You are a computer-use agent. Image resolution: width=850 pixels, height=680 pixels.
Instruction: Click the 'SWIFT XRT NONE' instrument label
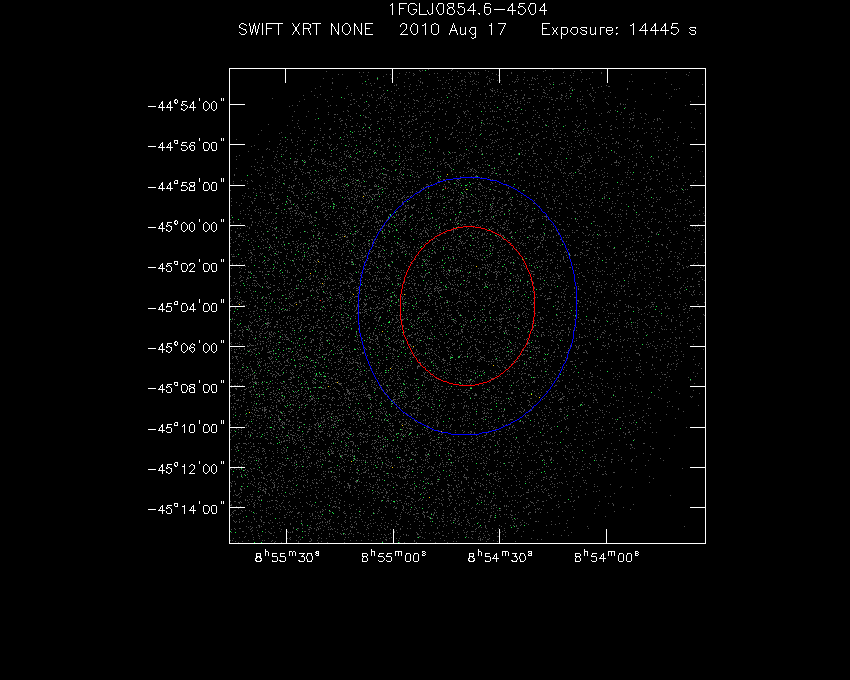click(306, 29)
